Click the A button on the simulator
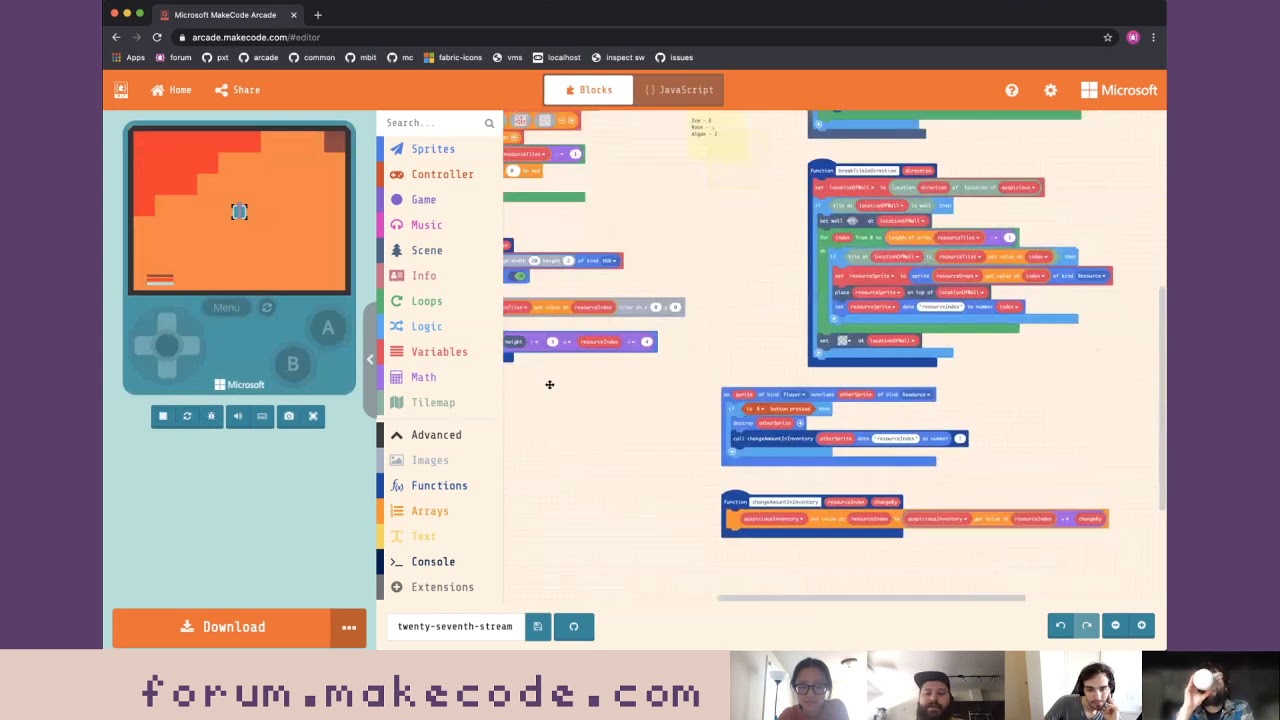The height and width of the screenshot is (720, 1280). tap(327, 328)
